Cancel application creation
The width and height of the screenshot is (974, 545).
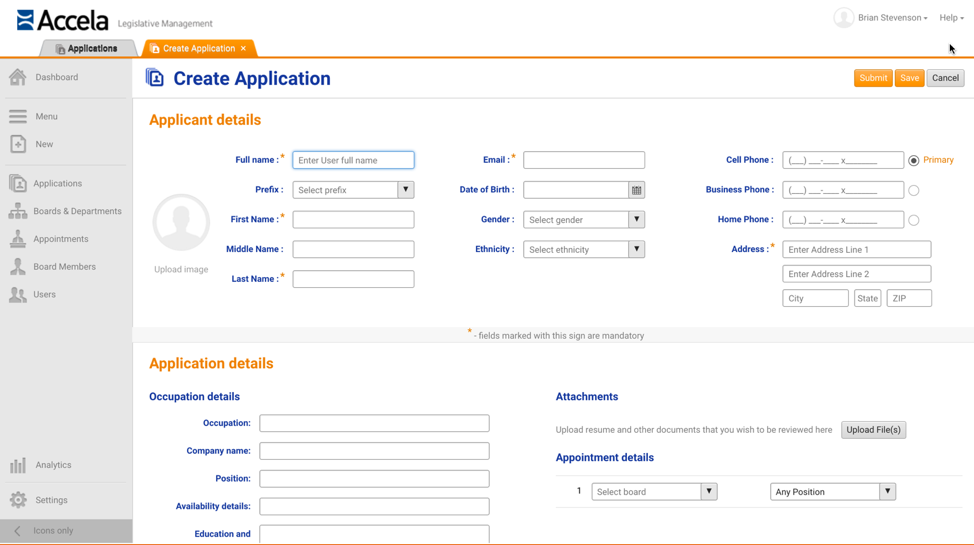[x=945, y=78]
